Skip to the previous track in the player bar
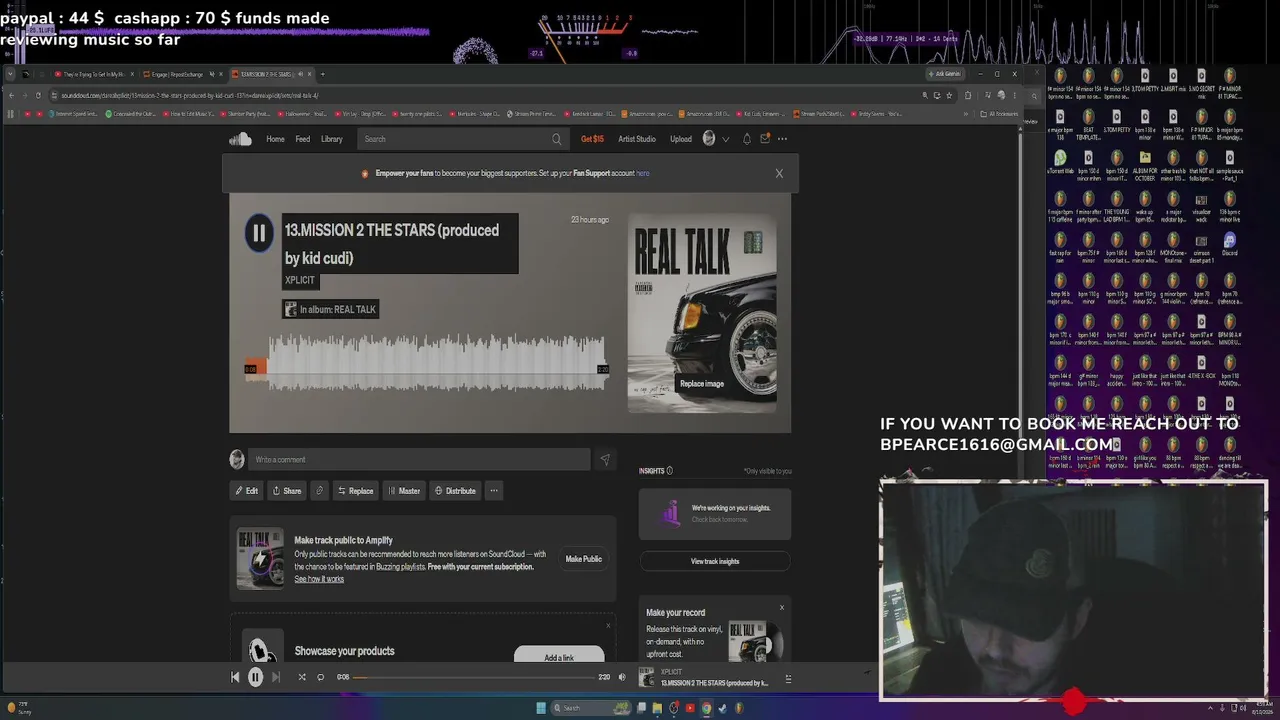This screenshot has width=1280, height=720. click(x=235, y=677)
